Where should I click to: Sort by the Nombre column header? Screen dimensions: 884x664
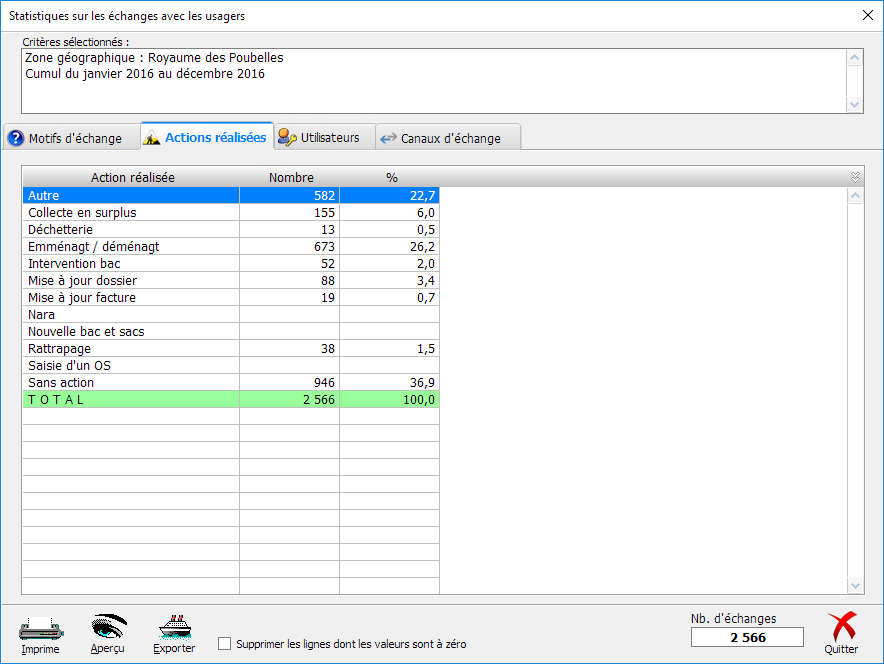(291, 177)
